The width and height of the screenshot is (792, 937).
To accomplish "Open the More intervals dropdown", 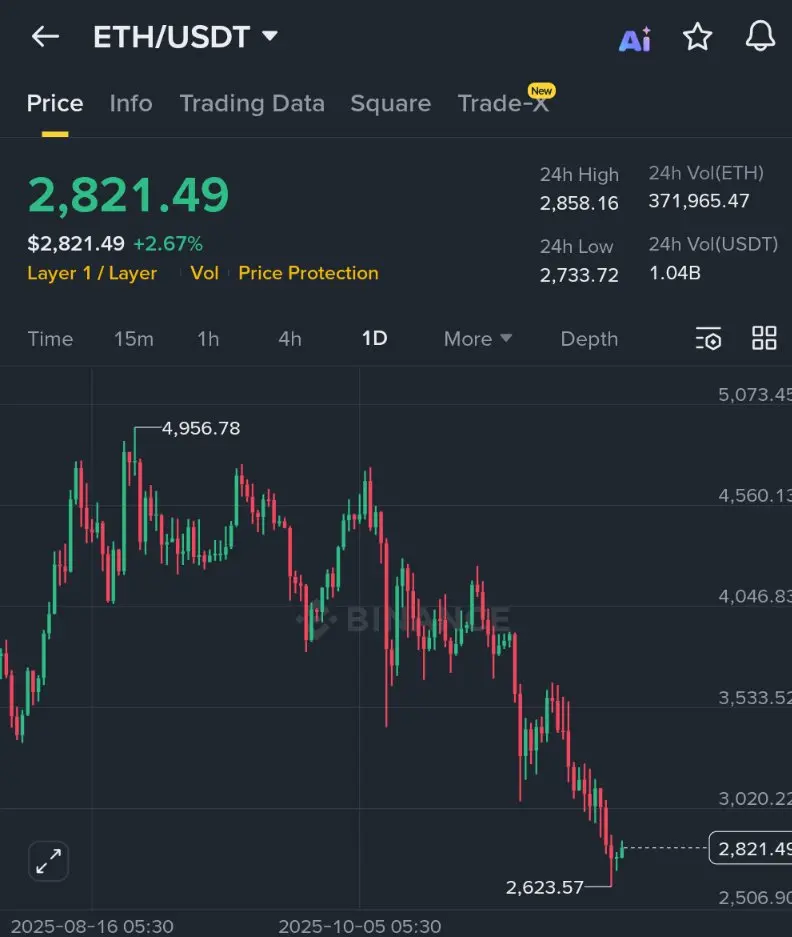I will point(478,339).
